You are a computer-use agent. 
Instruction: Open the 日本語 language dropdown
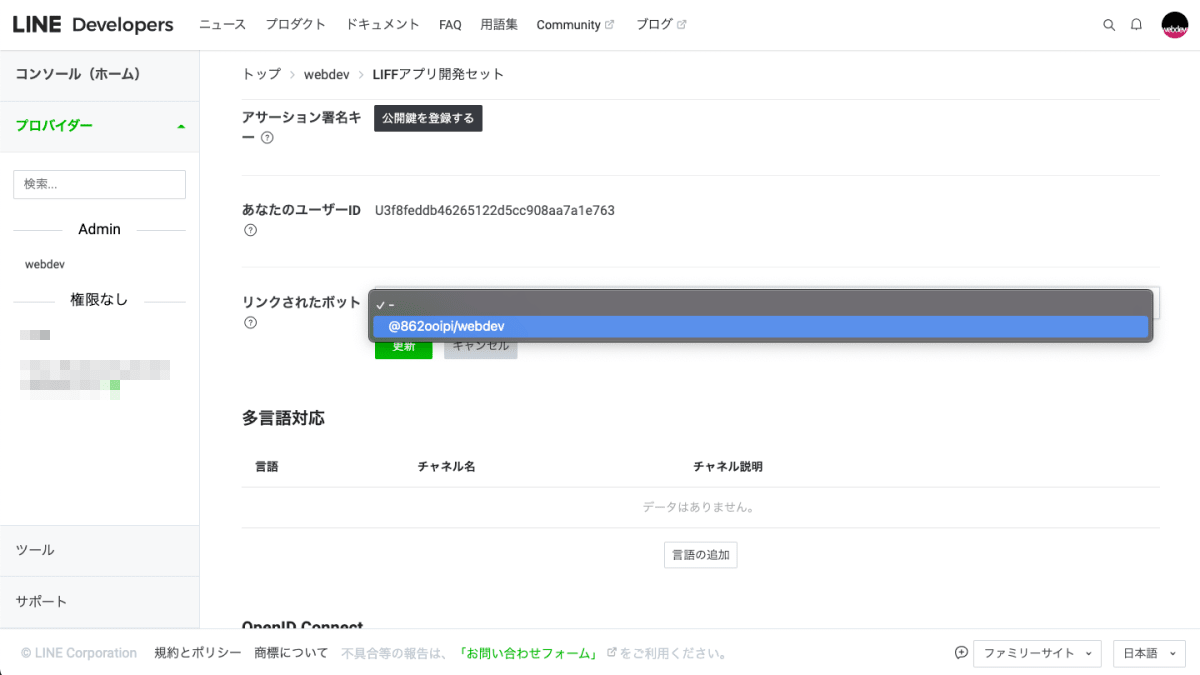click(1149, 653)
